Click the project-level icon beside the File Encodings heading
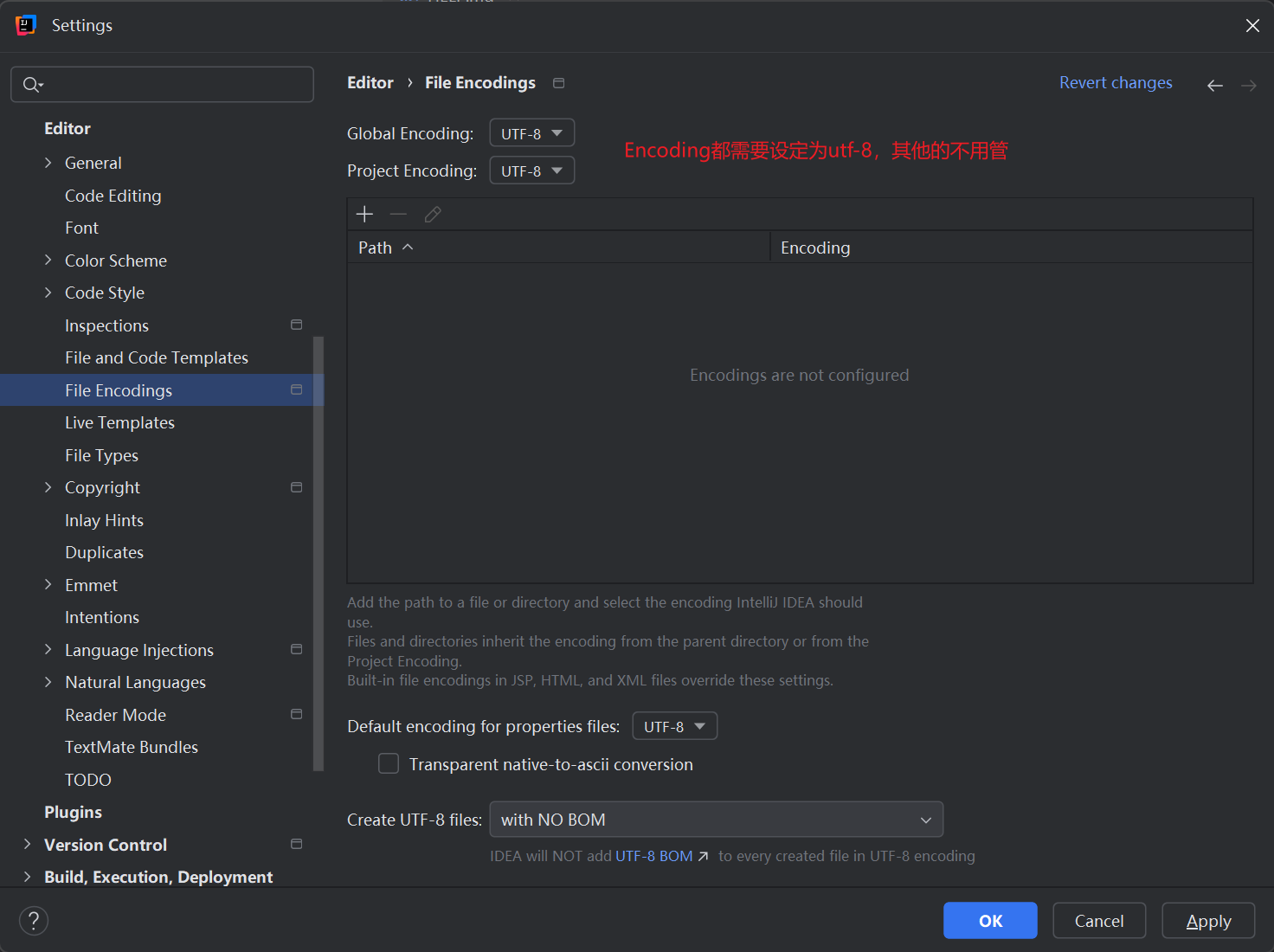 559,83
